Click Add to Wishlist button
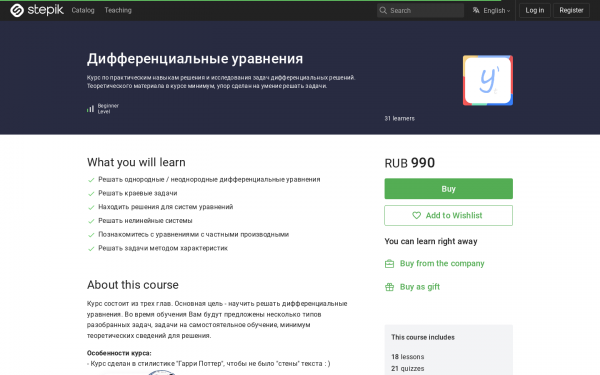The height and width of the screenshot is (375, 600). pyautogui.click(x=448, y=215)
